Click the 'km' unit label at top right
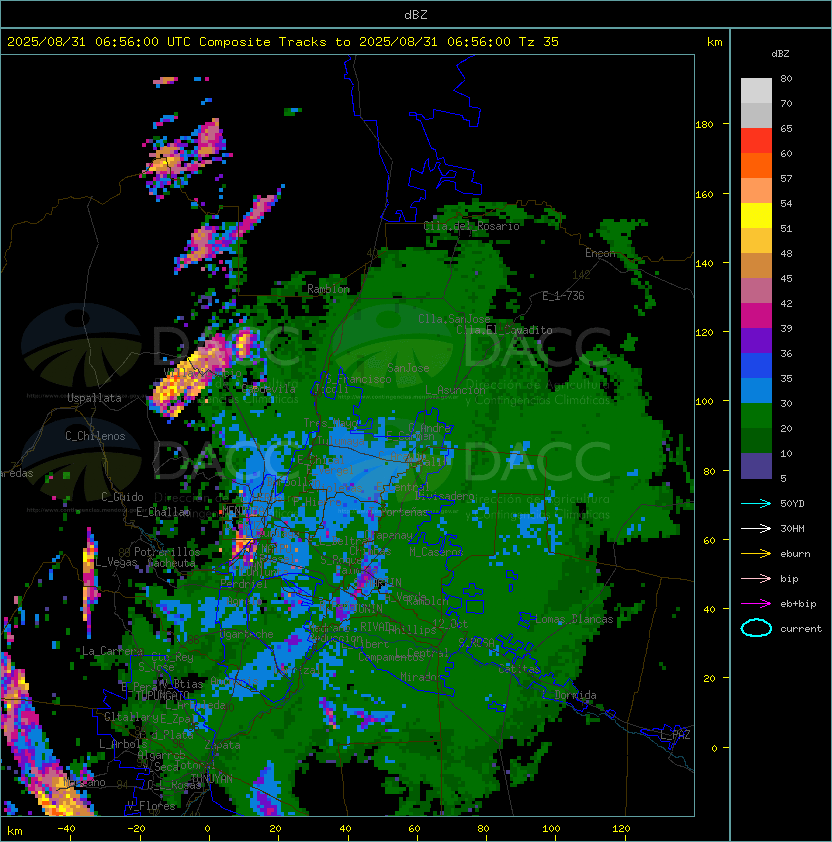Viewport: 832px width, 842px height. coord(714,41)
